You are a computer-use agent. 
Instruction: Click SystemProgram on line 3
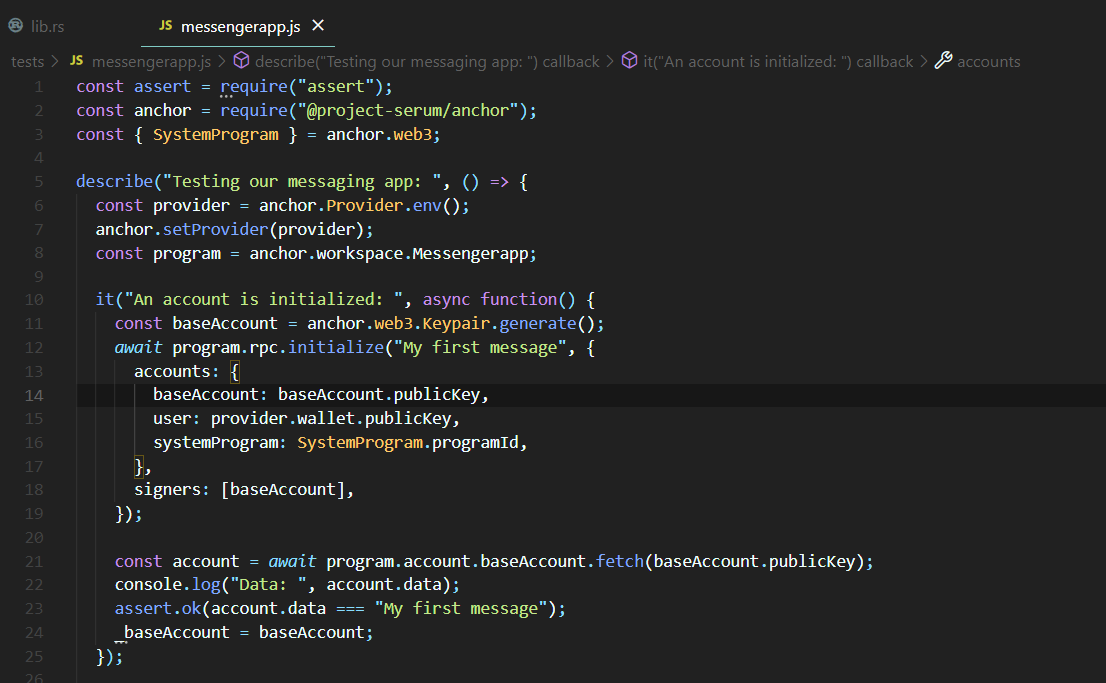point(216,135)
